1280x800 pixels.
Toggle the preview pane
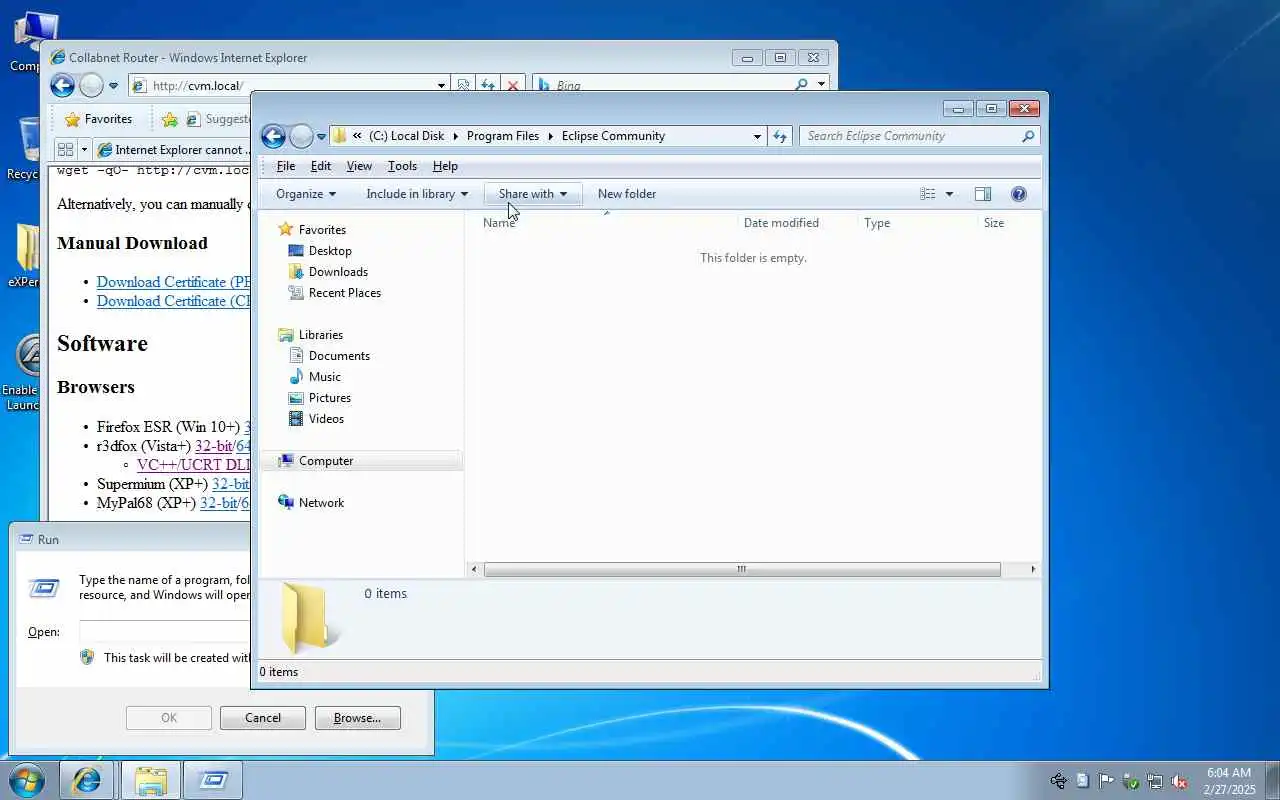tap(982, 194)
